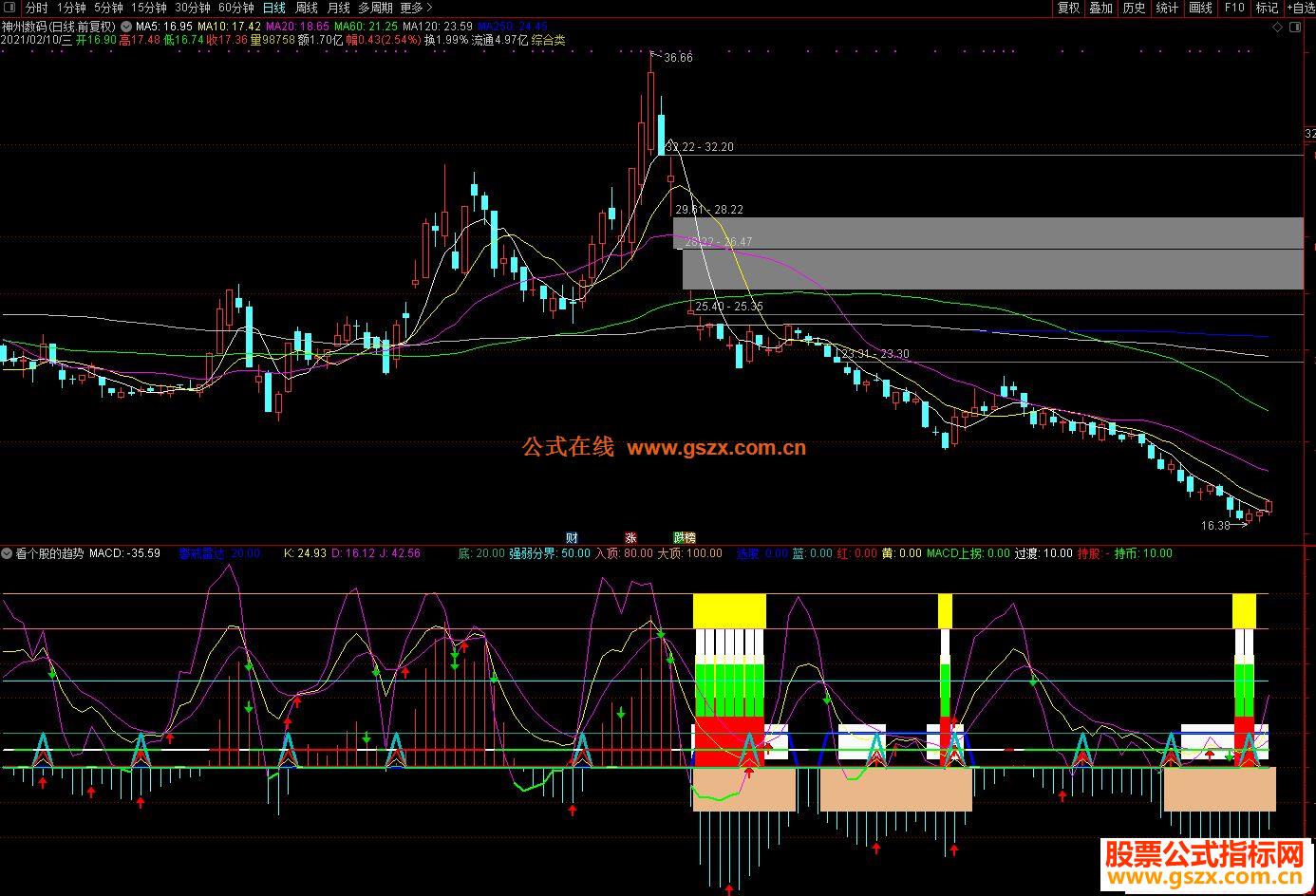Click the MA5: 16.95 value
The image size is (1316, 896).
(x=164, y=27)
